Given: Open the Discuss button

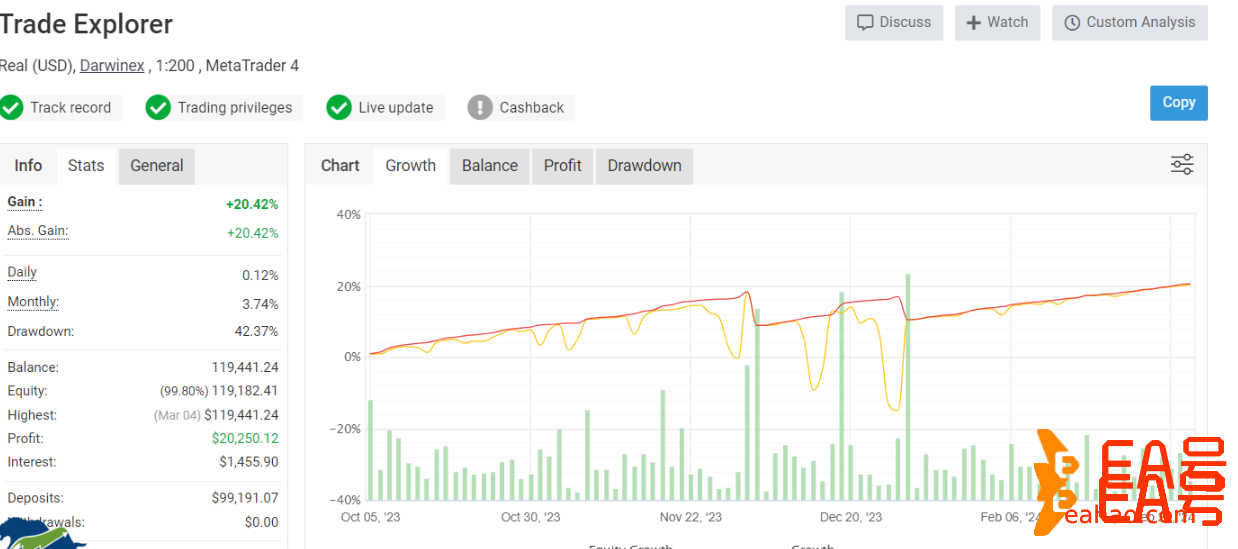Looking at the screenshot, I should tap(894, 22).
